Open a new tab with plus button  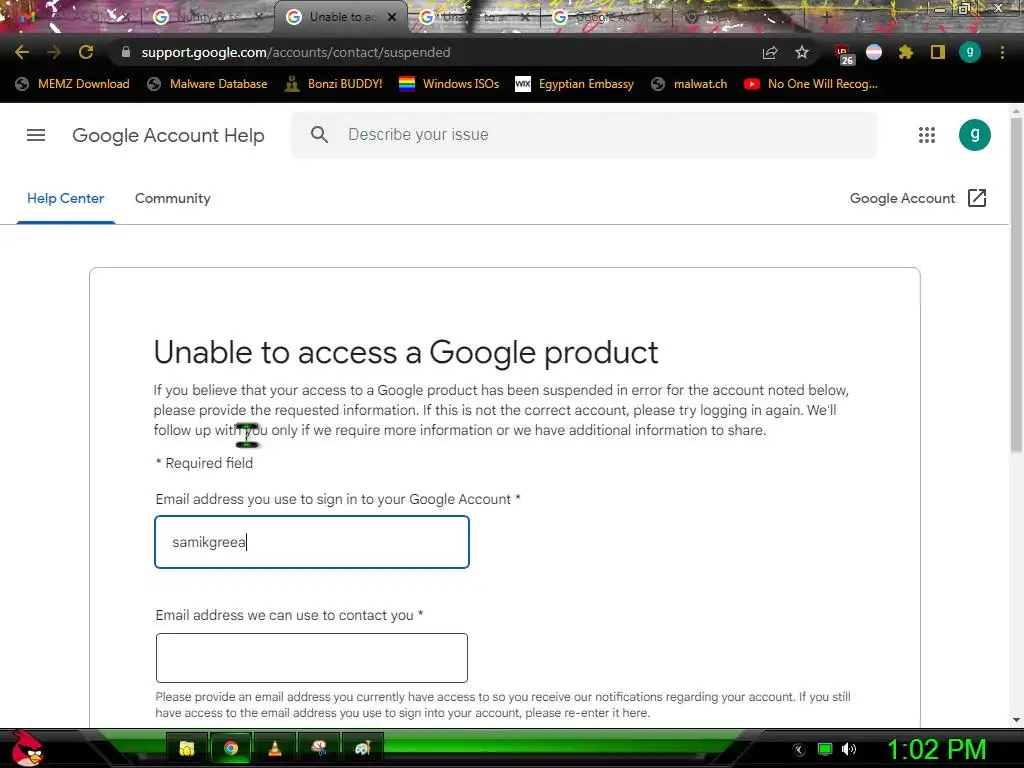pyautogui.click(x=826, y=18)
